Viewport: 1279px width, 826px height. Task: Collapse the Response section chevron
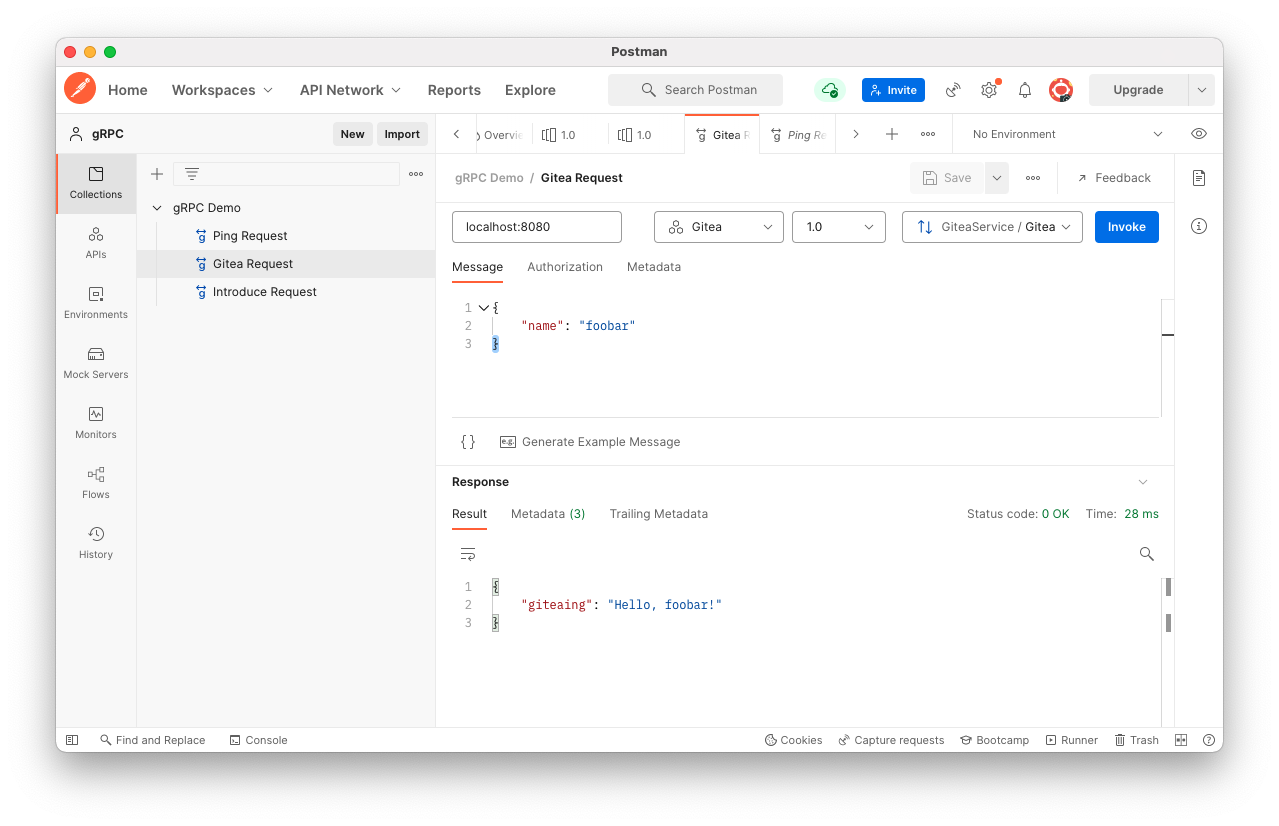click(1143, 482)
